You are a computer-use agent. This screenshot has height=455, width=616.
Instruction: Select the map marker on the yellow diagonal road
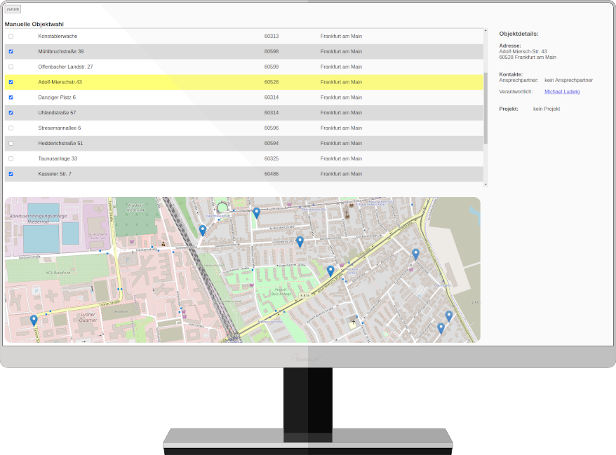click(331, 270)
